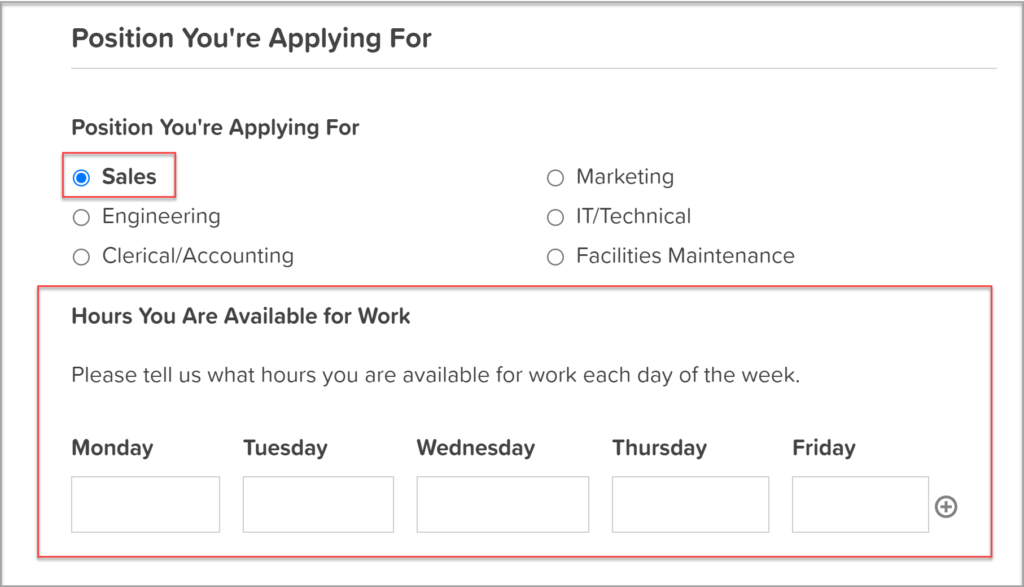The image size is (1024, 587).
Task: Click the plus icon to add row
Action: tap(945, 507)
